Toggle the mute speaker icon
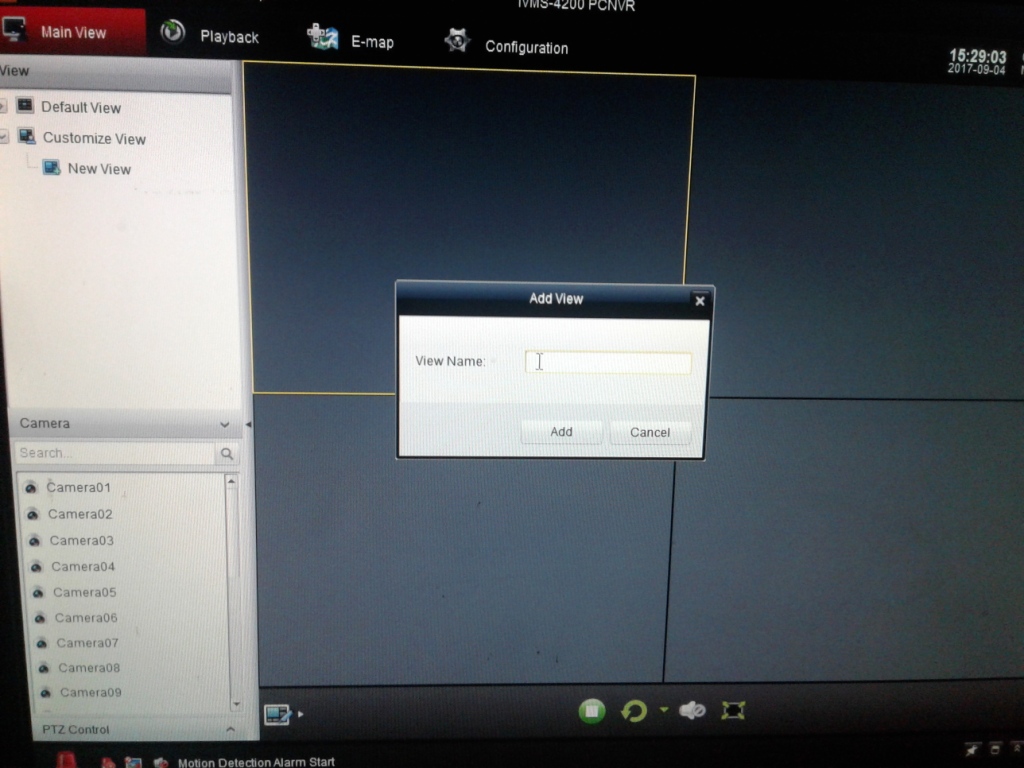 click(692, 710)
